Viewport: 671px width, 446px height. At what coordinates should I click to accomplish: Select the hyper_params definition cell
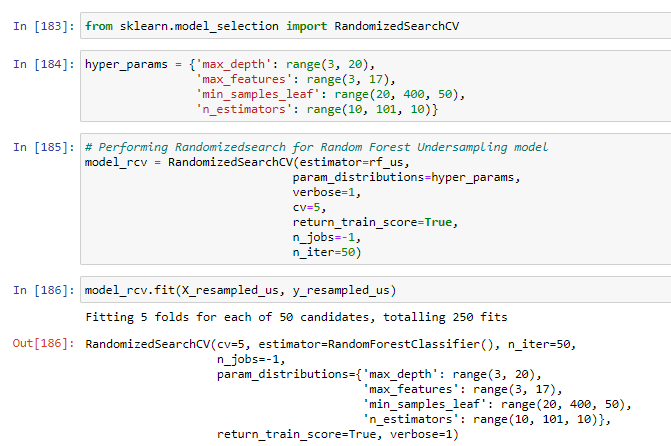pos(376,86)
